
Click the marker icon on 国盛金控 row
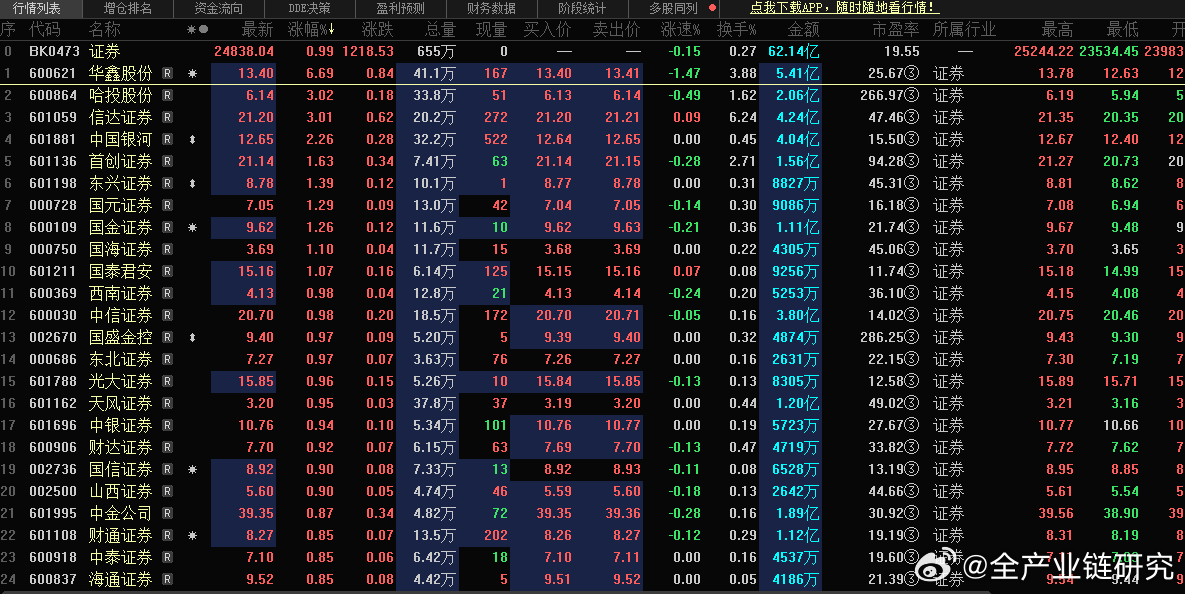click(193, 337)
